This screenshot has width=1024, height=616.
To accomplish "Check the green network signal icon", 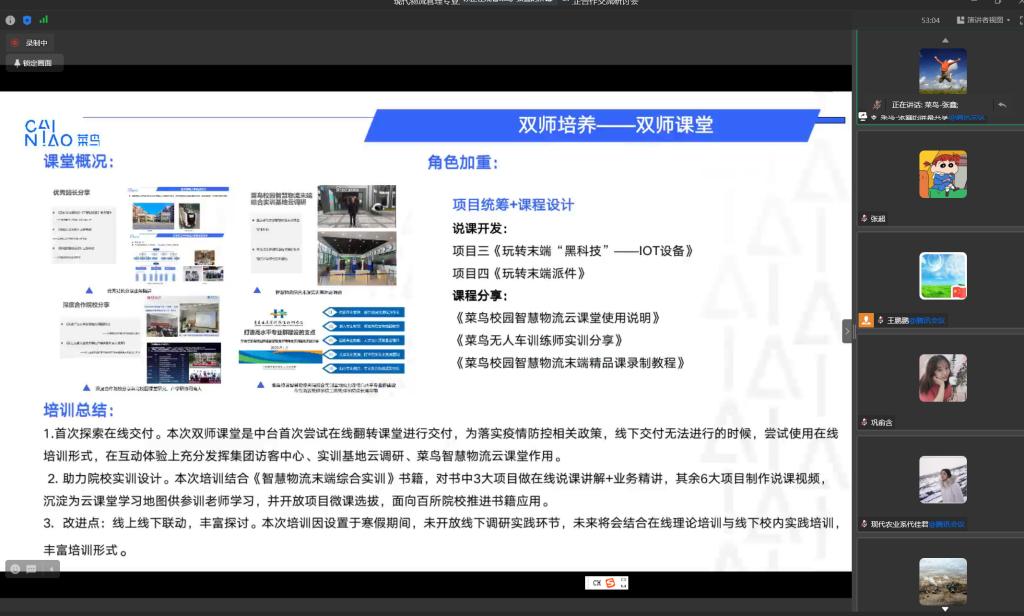I will coord(44,20).
